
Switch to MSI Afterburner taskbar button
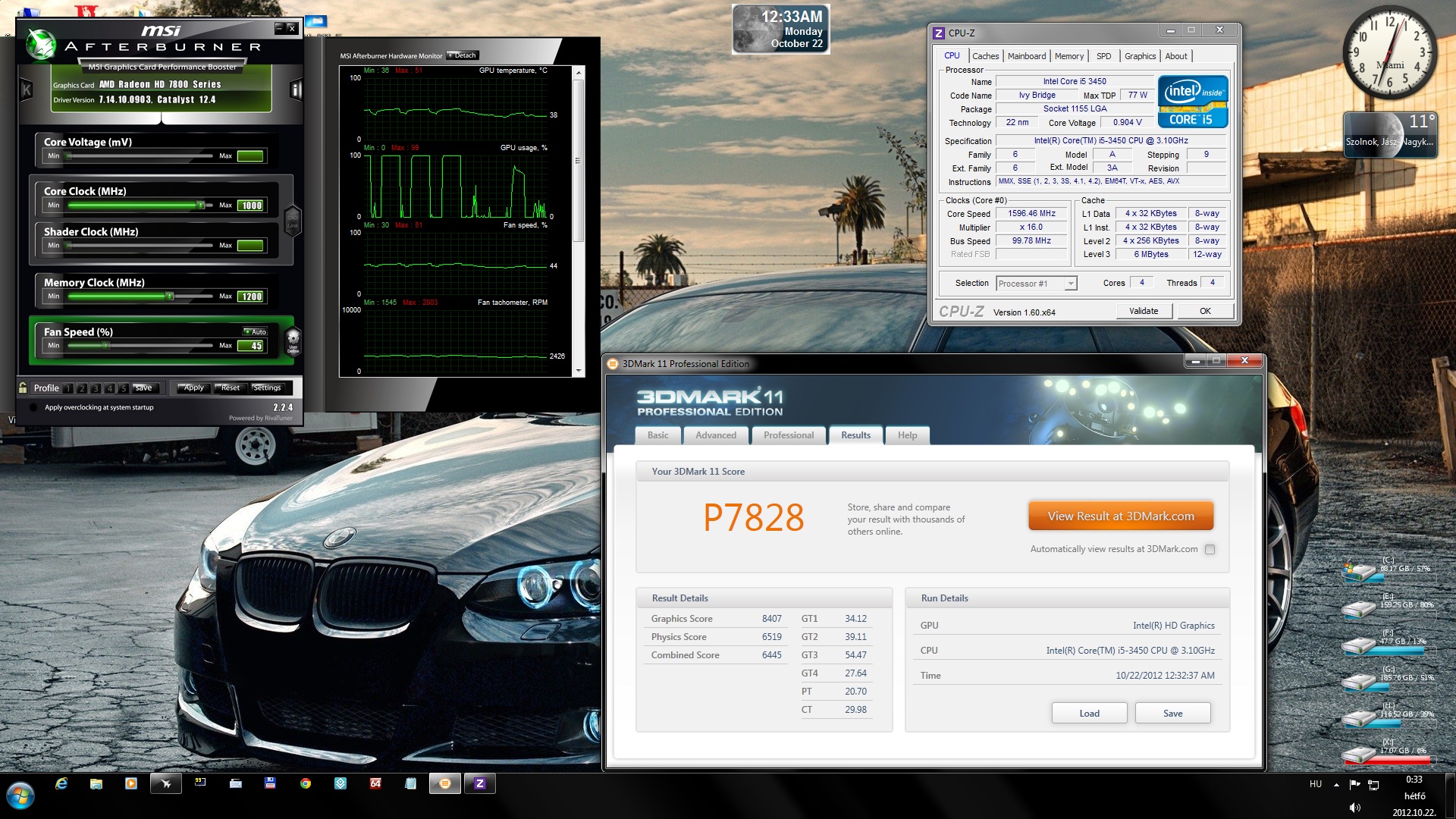(166, 783)
